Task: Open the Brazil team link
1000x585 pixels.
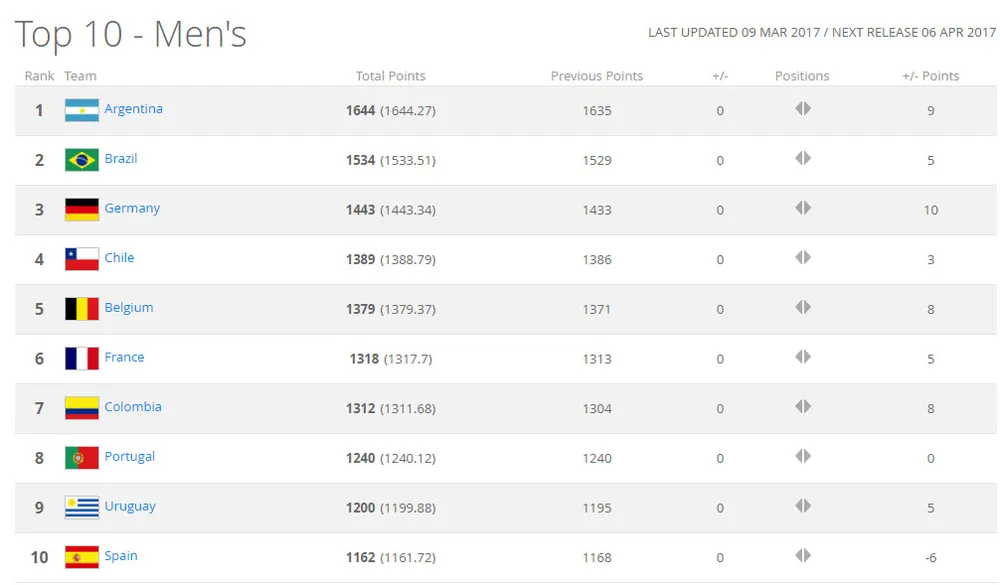Action: pos(121,158)
